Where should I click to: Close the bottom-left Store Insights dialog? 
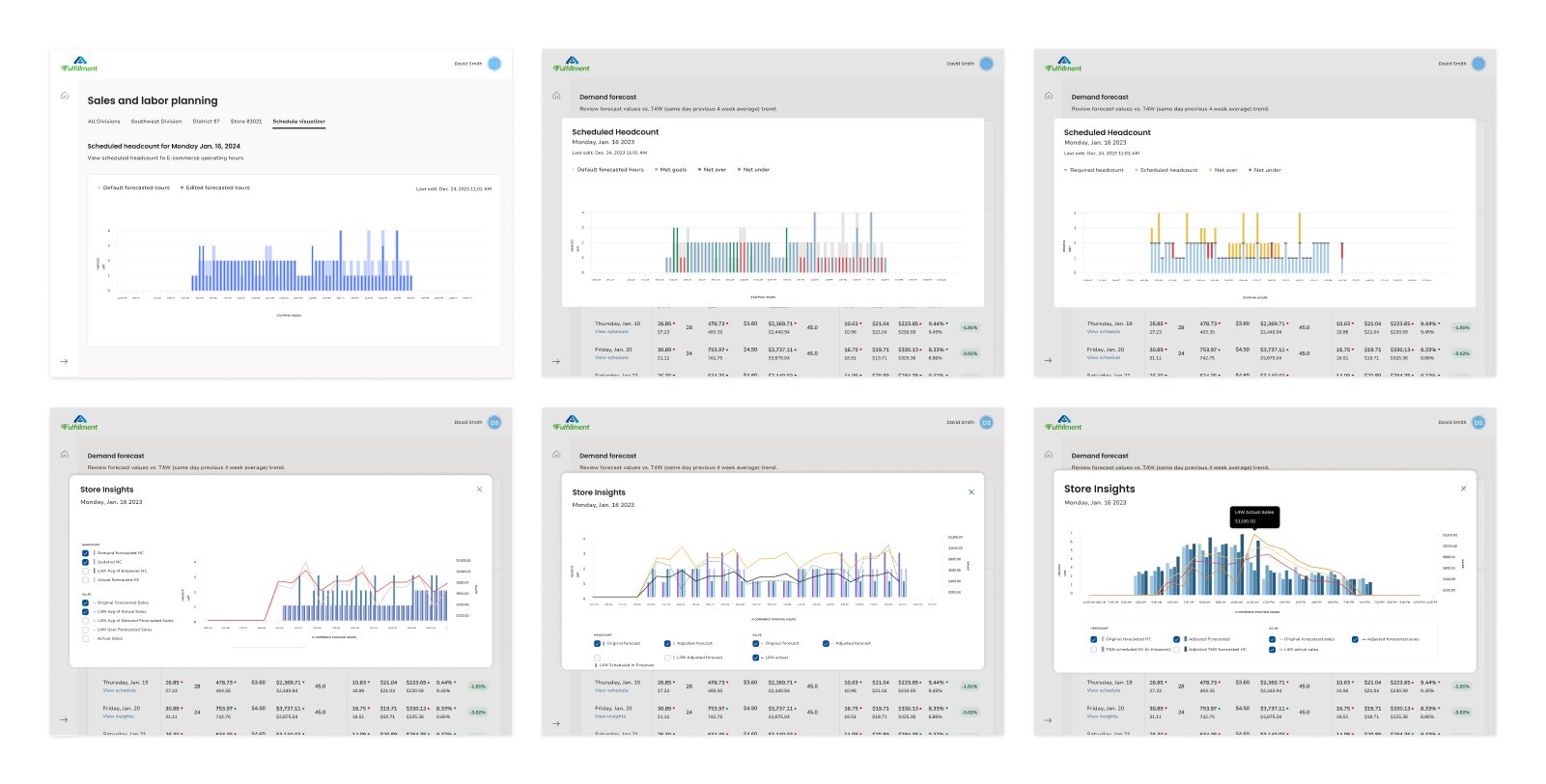tap(479, 490)
